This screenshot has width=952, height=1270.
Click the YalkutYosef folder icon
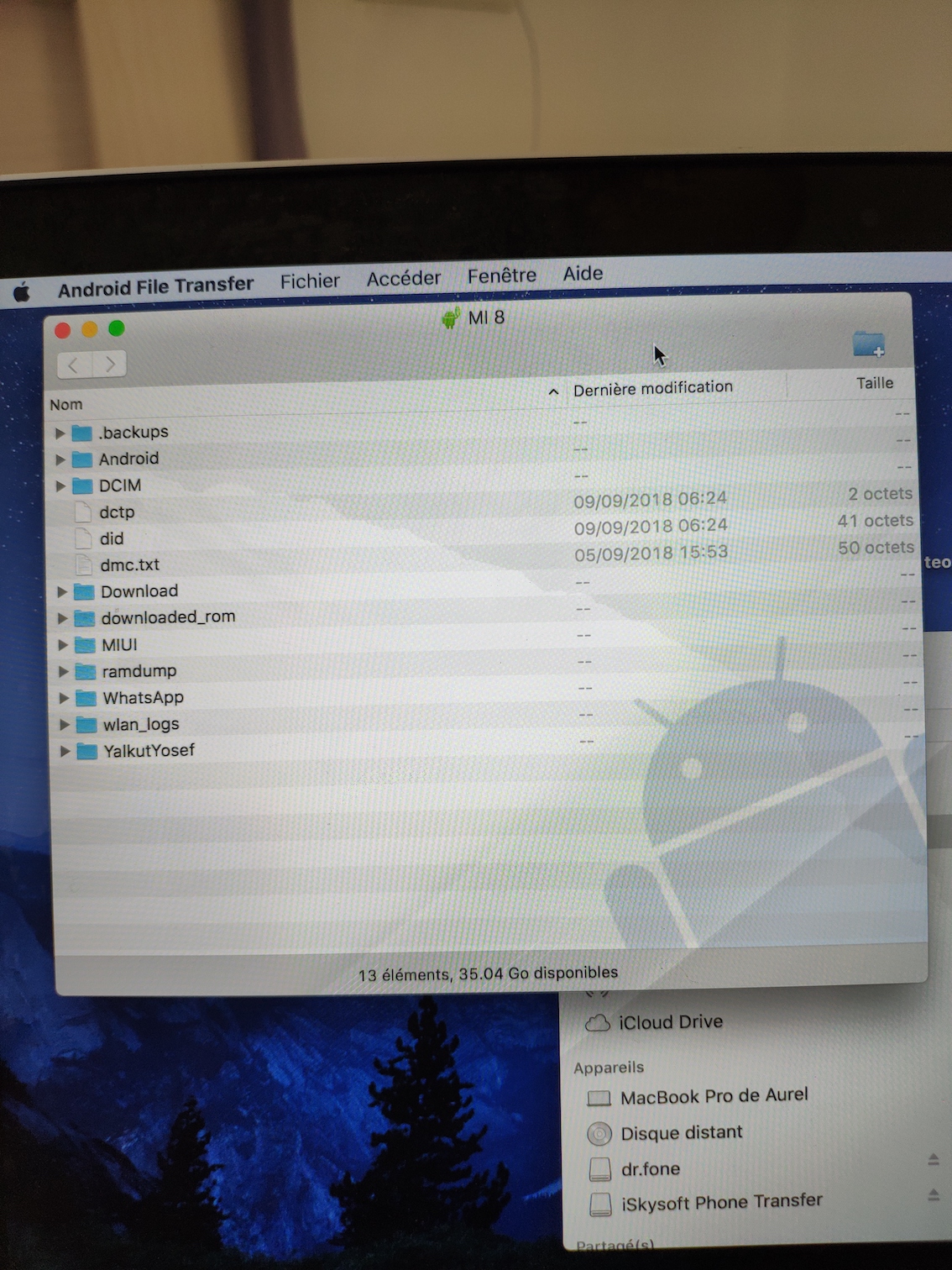(87, 751)
